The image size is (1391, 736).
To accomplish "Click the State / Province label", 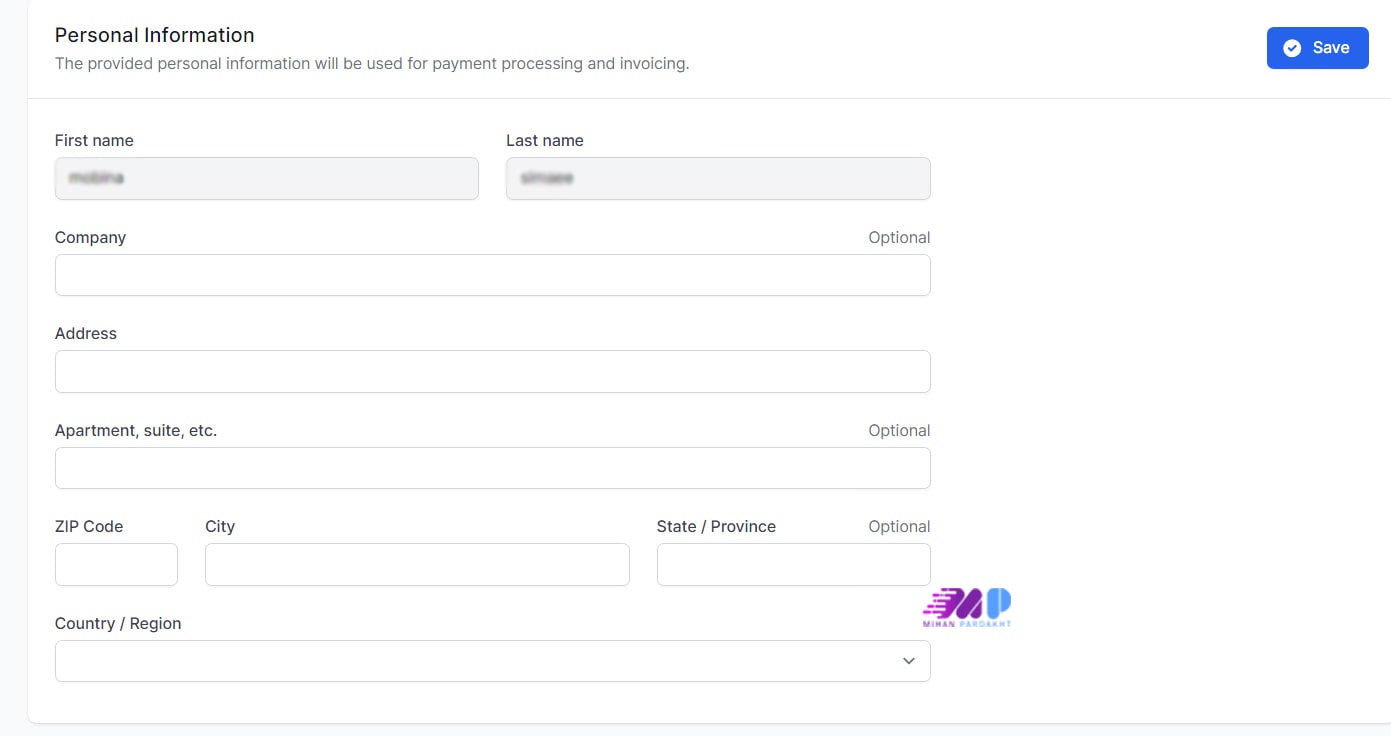I will coord(716,526).
